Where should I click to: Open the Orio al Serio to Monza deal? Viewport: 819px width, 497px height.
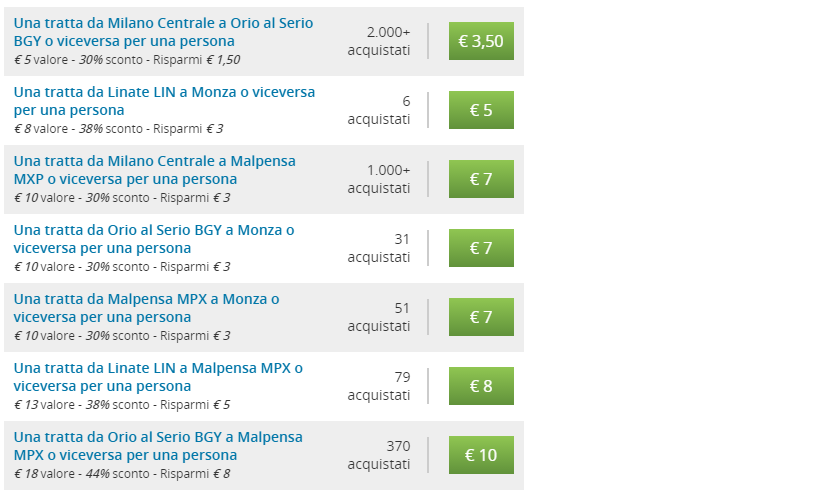[x=154, y=239]
